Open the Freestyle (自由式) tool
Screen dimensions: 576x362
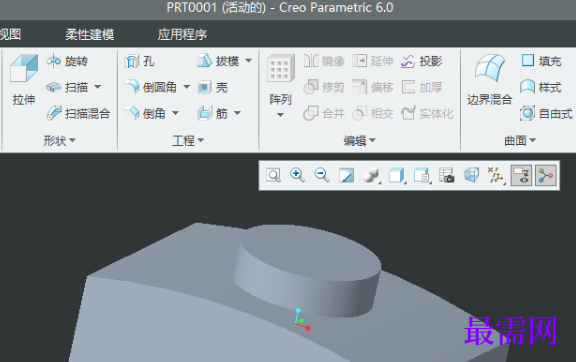tap(546, 114)
